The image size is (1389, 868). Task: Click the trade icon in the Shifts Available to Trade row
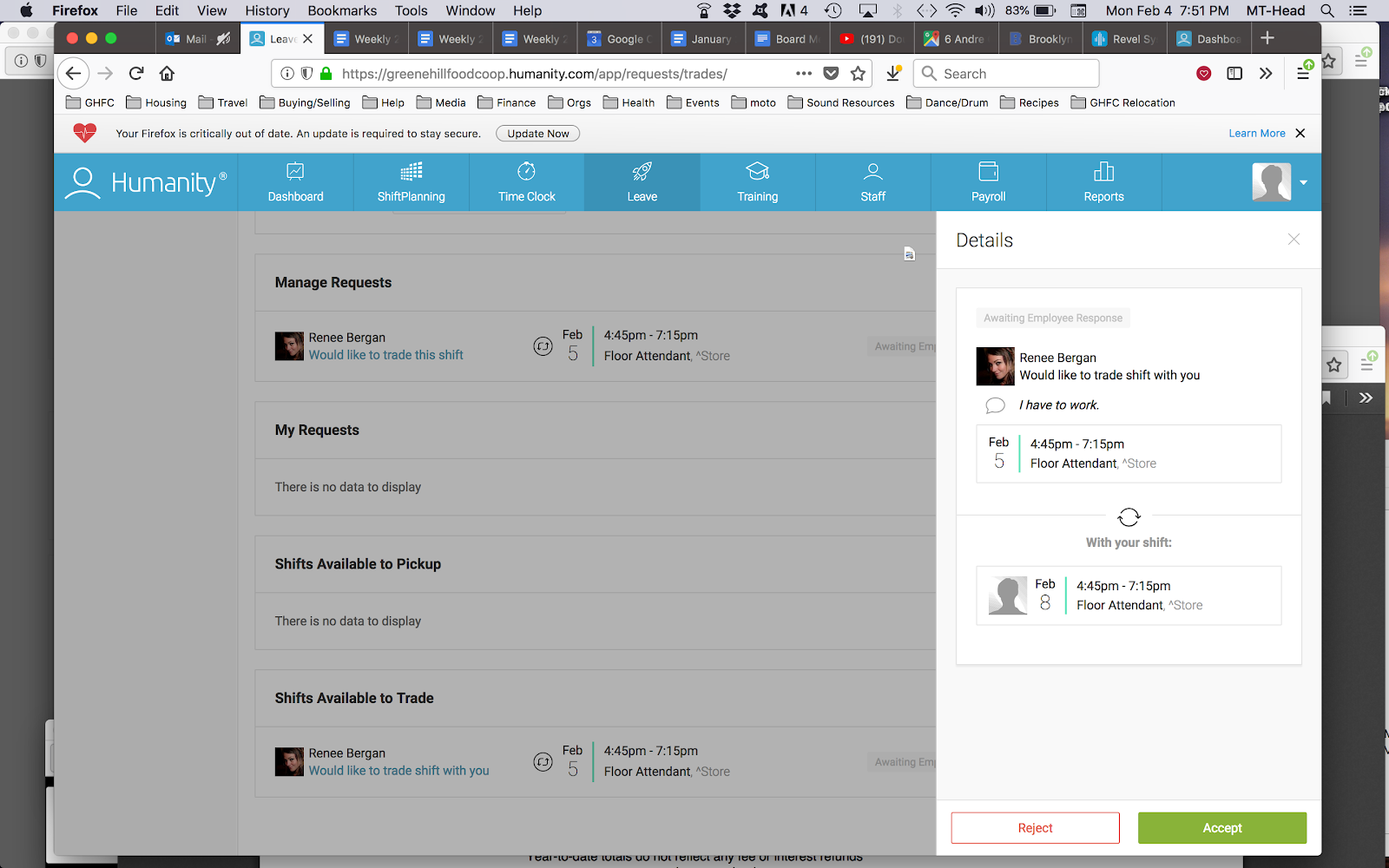pyautogui.click(x=543, y=762)
